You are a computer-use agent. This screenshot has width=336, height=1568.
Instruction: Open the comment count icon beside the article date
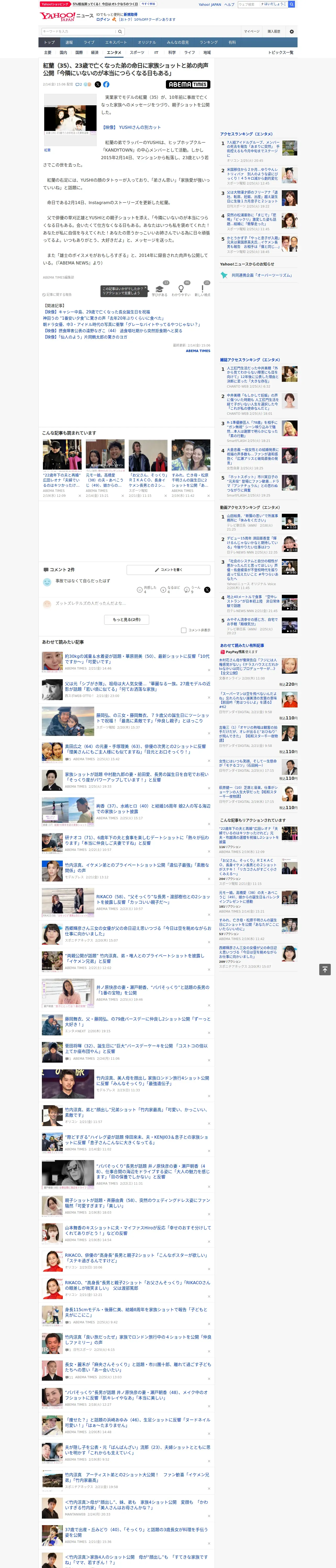click(79, 85)
